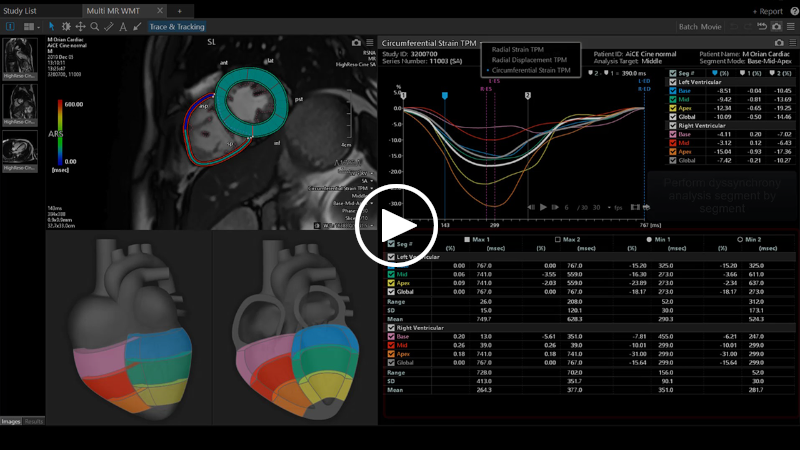Image resolution: width=800 pixels, height=450 pixels.
Task: Choose Circumferential Strain TPM from the menu
Action: (531, 70)
